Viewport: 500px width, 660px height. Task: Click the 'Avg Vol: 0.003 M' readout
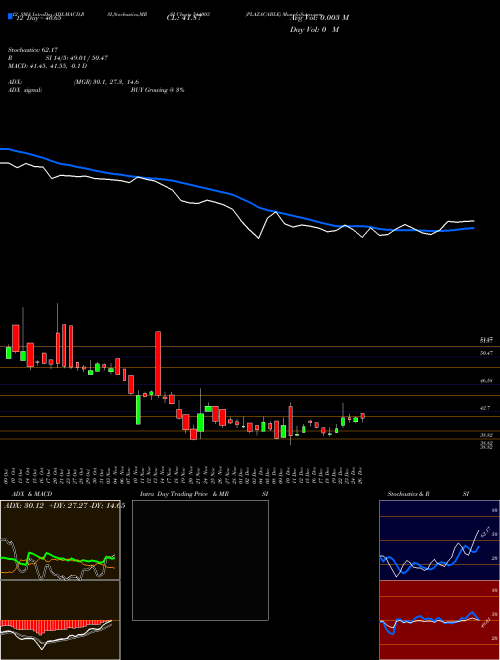319,17
